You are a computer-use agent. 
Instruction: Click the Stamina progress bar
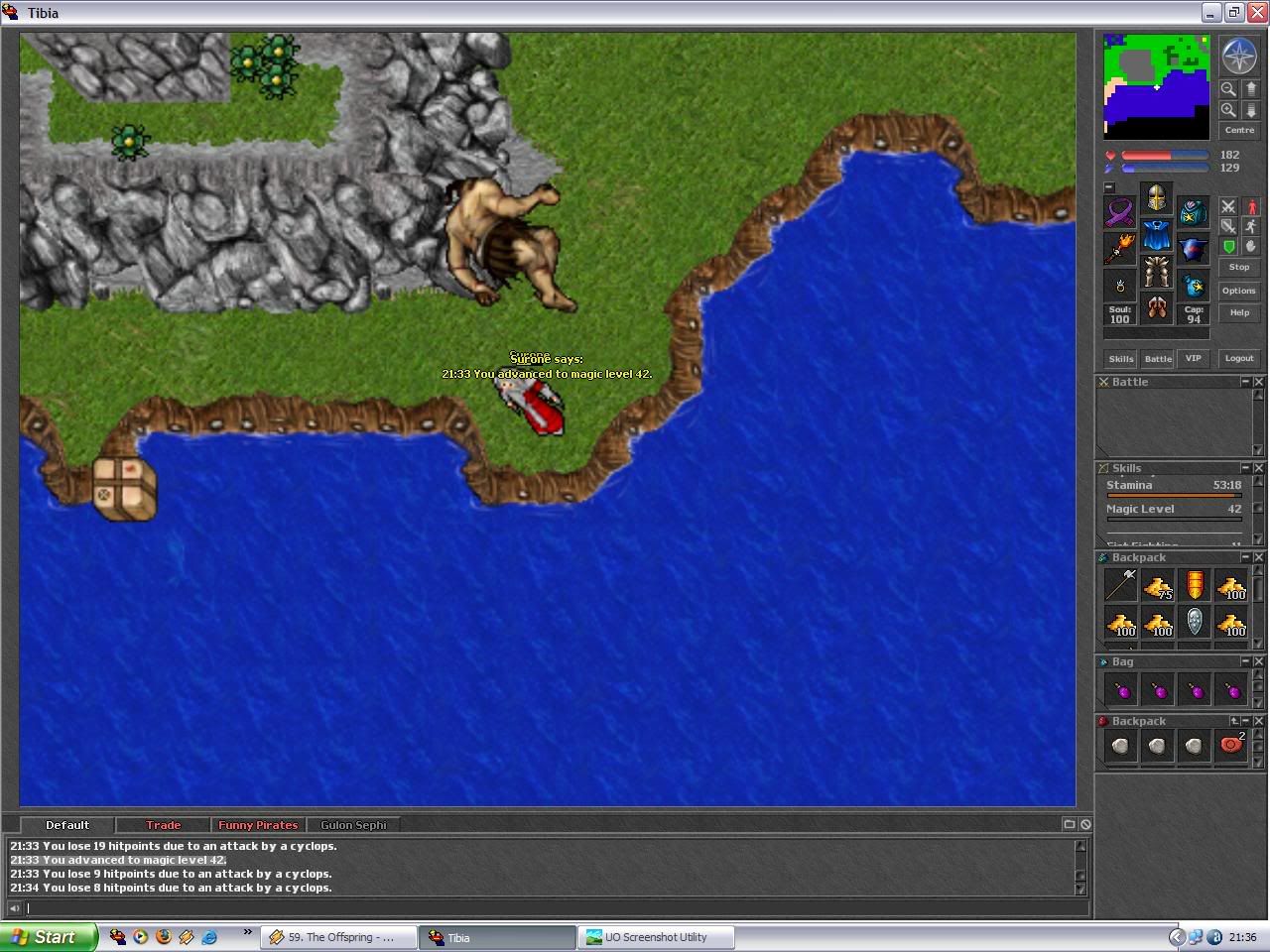1174,495
